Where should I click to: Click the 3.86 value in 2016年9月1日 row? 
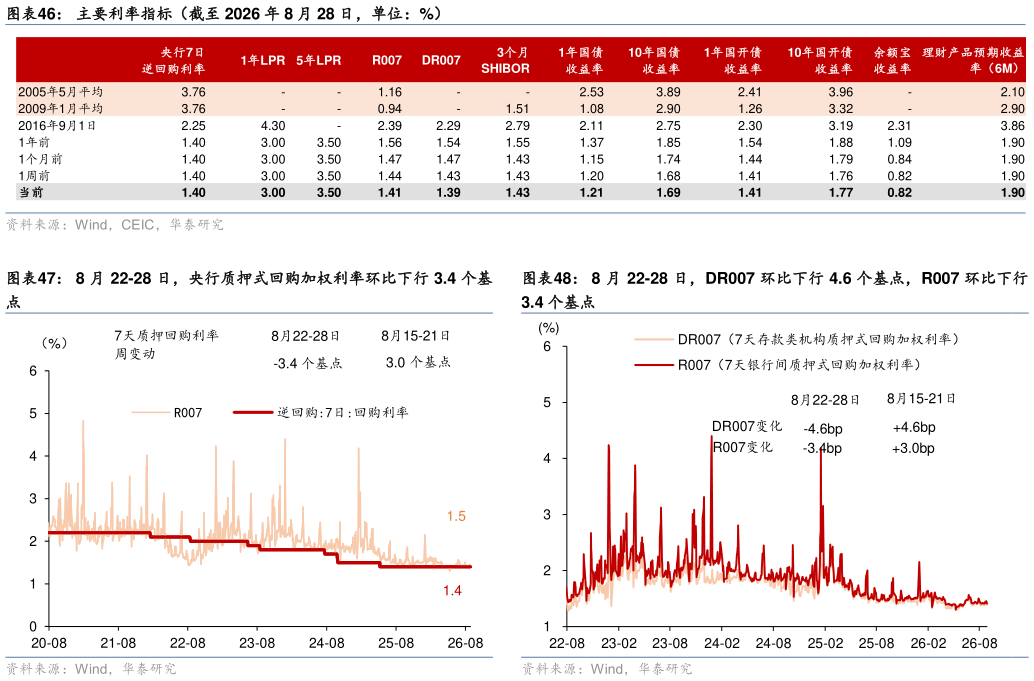1012,125
